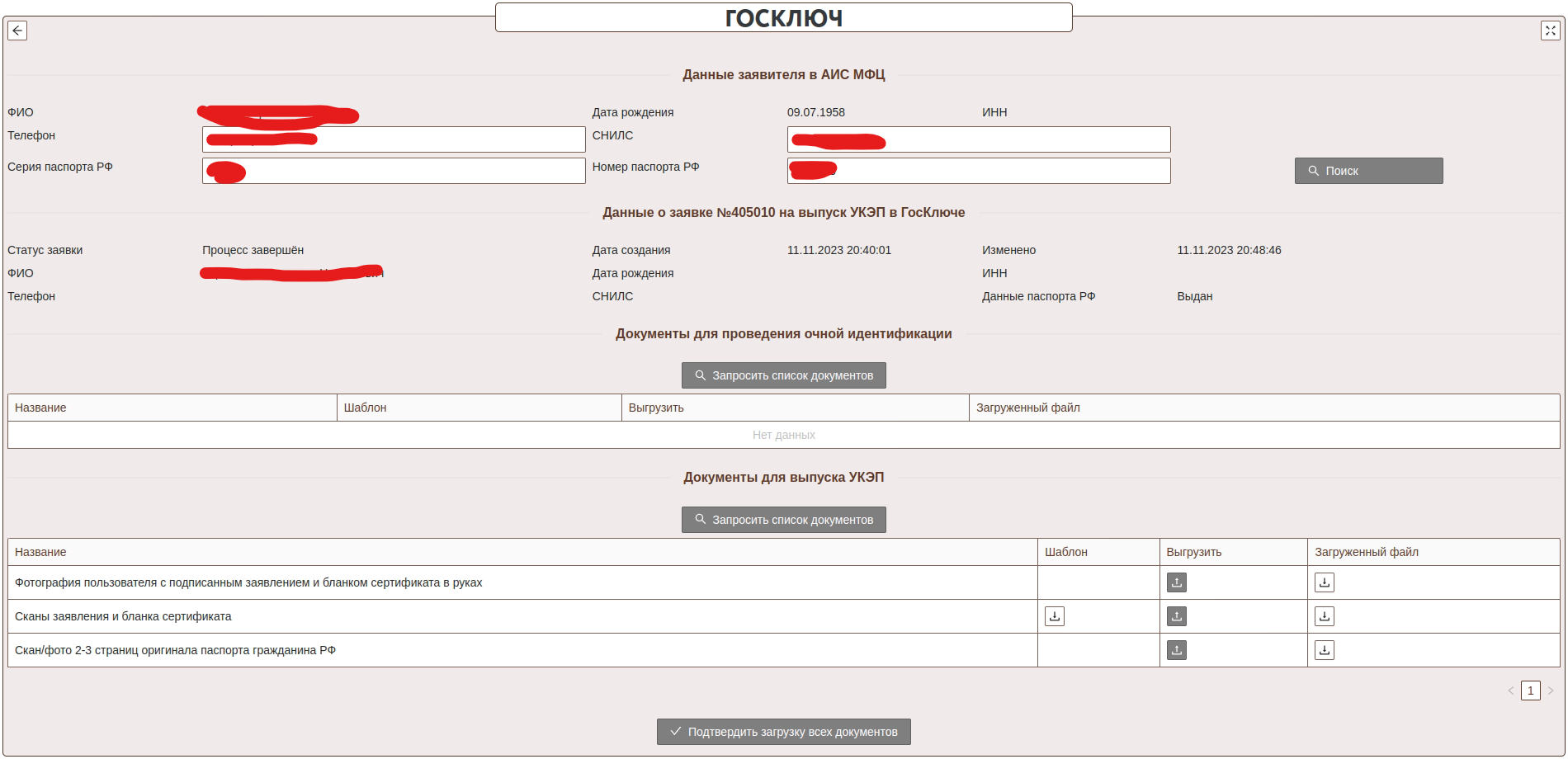Request document list for очной идентификации
The width and height of the screenshot is (1568, 759).
(783, 375)
